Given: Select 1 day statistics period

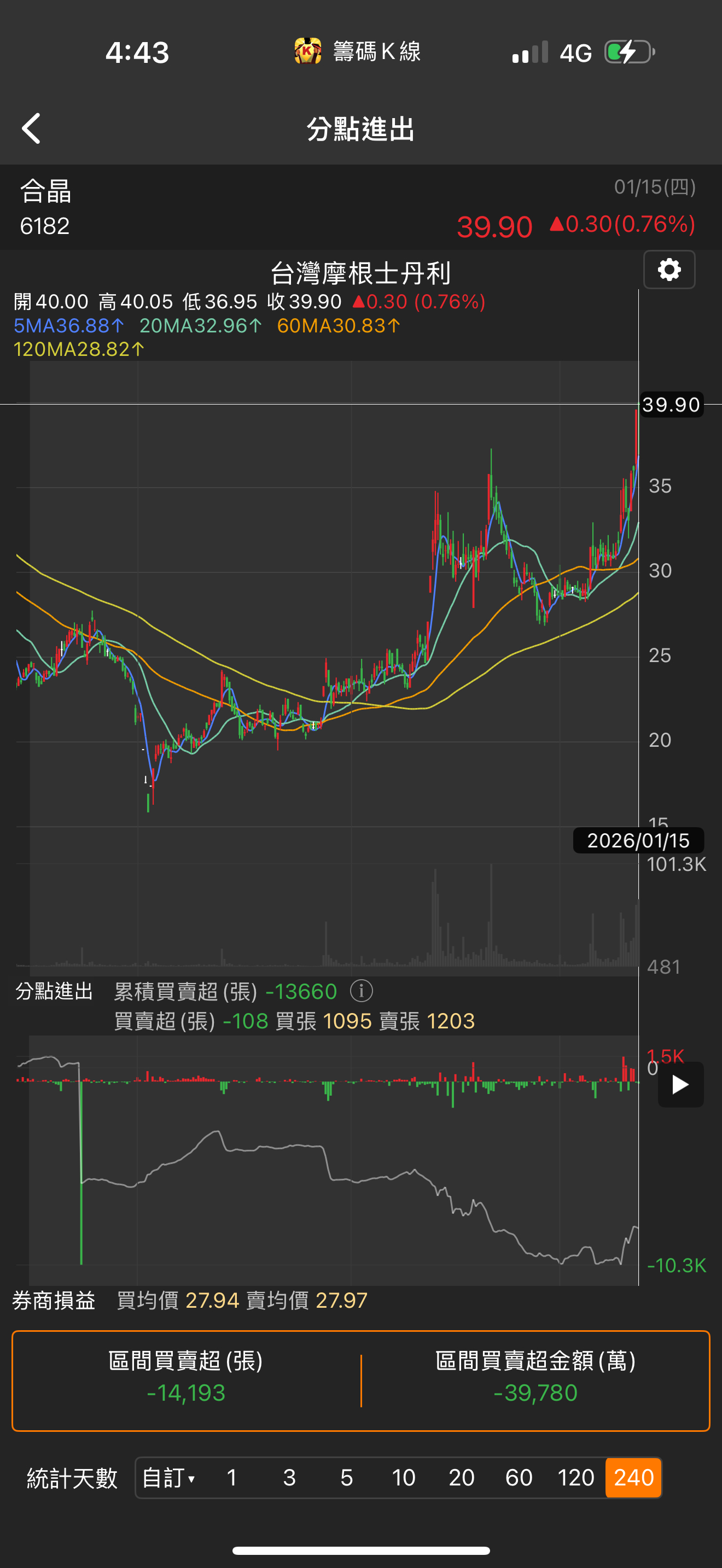Looking at the screenshot, I should tap(232, 1477).
